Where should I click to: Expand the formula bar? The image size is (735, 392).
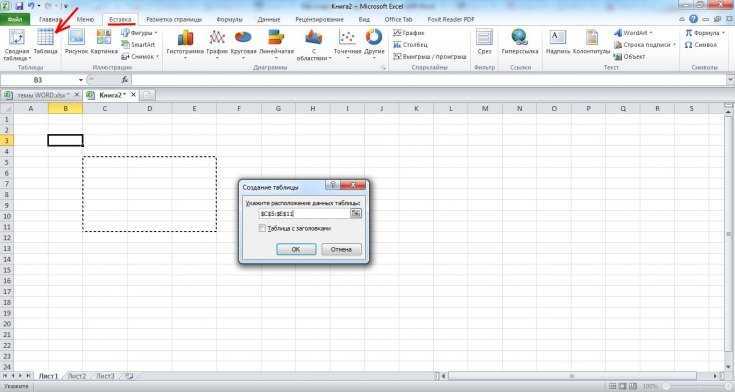pyautogui.click(x=730, y=80)
